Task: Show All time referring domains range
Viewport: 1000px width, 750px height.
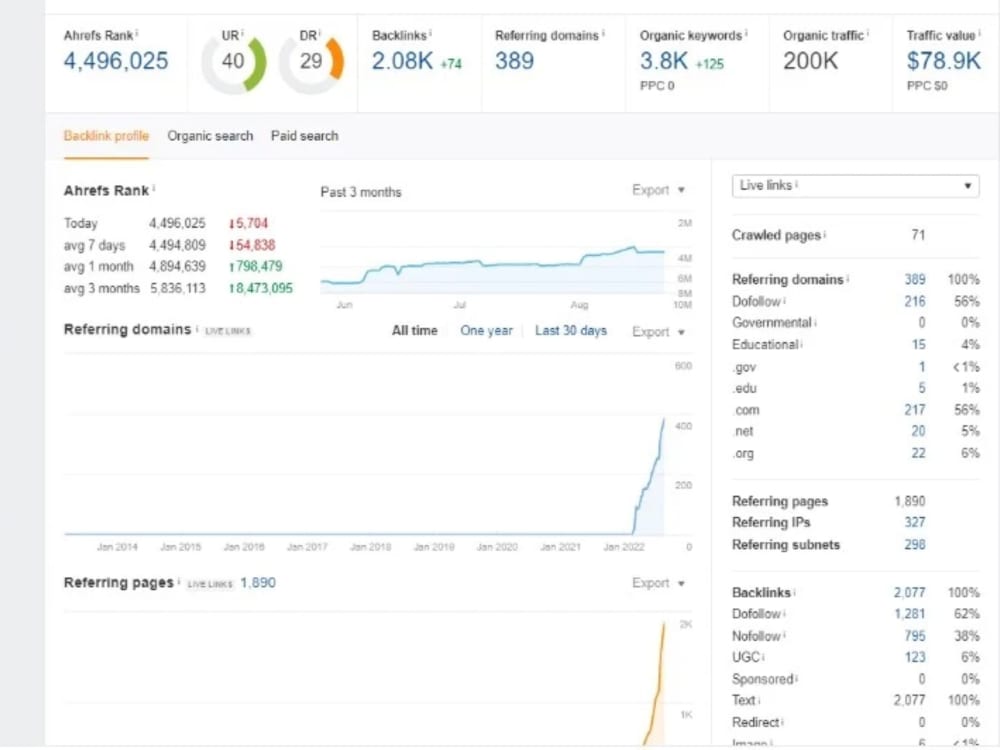Action: [x=415, y=330]
